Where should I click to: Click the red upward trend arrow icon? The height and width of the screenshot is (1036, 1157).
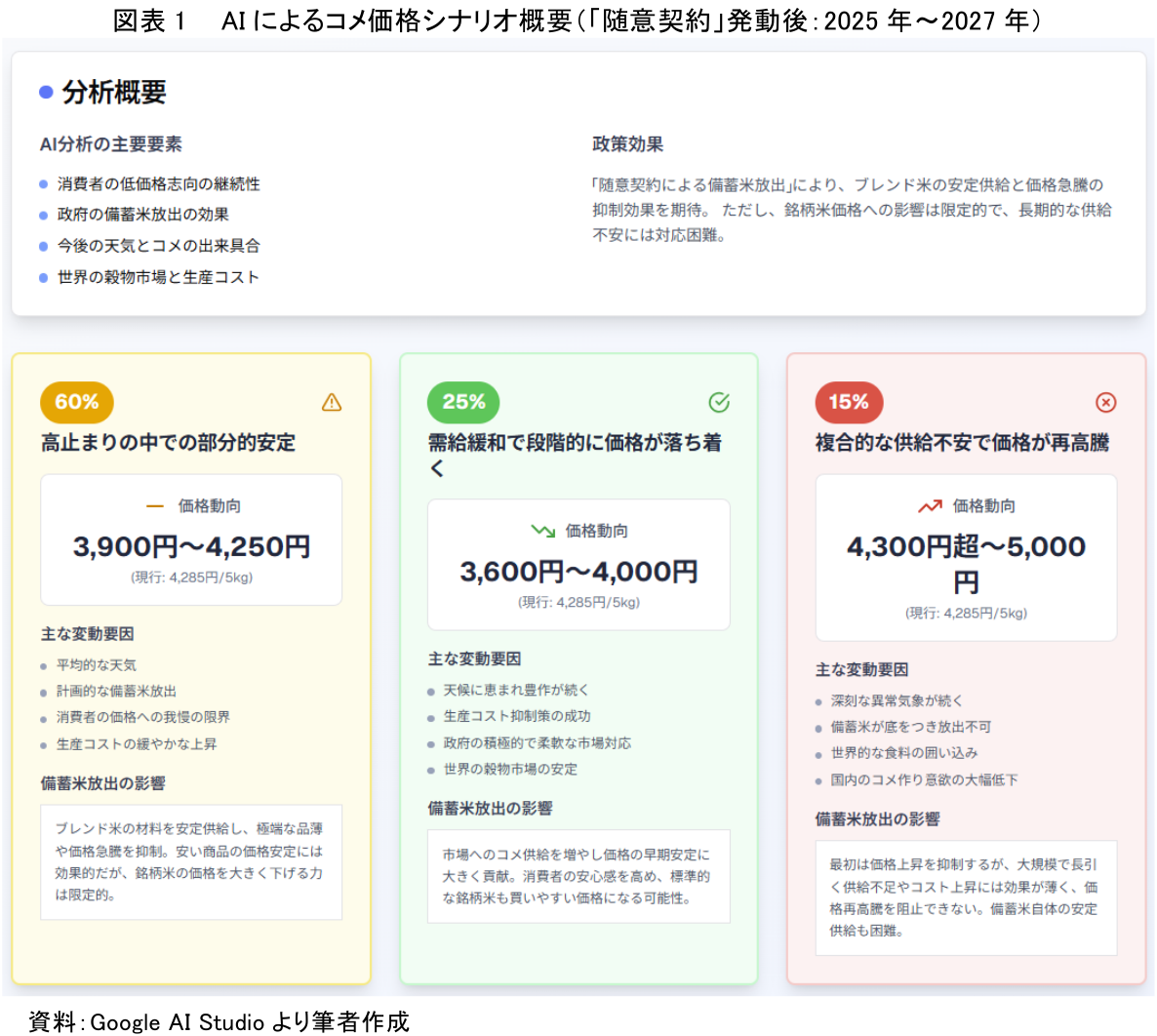tap(929, 506)
